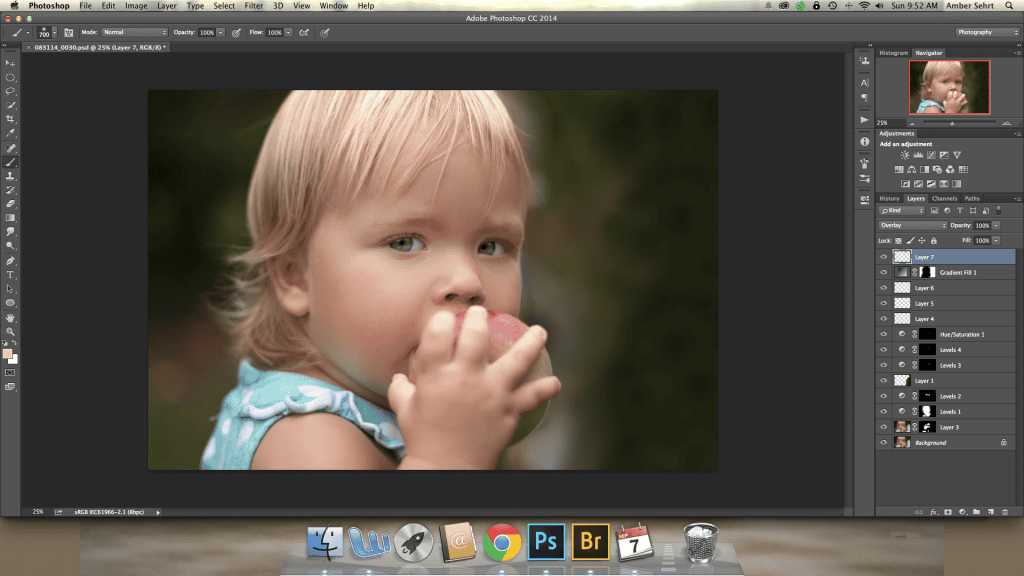
Task: Open the blend mode dropdown set to Overlay
Action: (913, 225)
